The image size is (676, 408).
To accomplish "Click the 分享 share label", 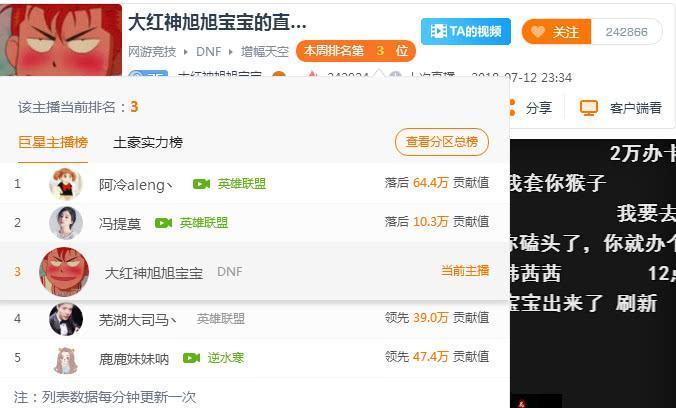I will pos(539,108).
